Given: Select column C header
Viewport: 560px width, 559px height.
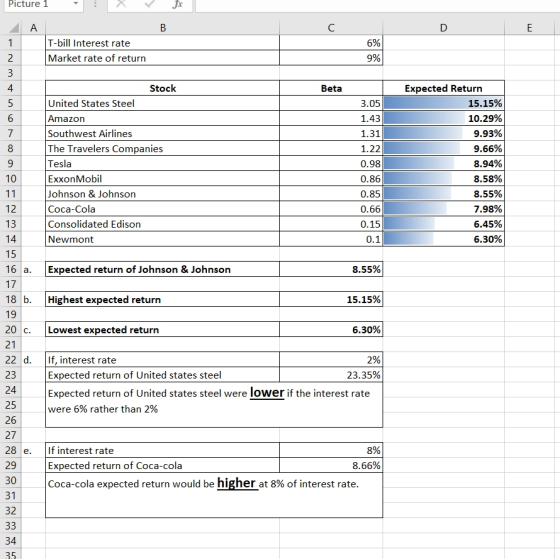Looking at the screenshot, I should [331, 28].
